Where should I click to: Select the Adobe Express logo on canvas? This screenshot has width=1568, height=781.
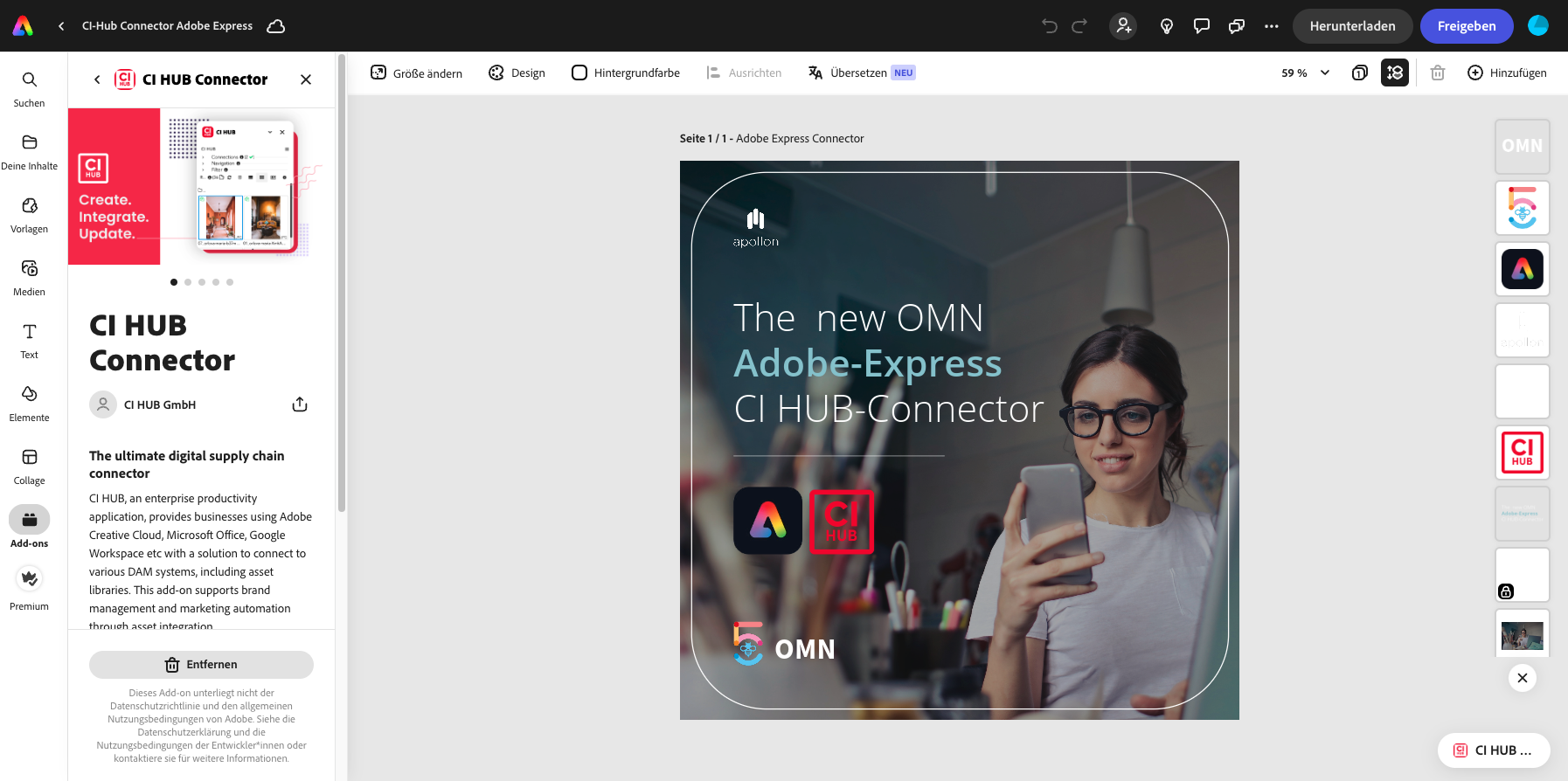point(768,521)
